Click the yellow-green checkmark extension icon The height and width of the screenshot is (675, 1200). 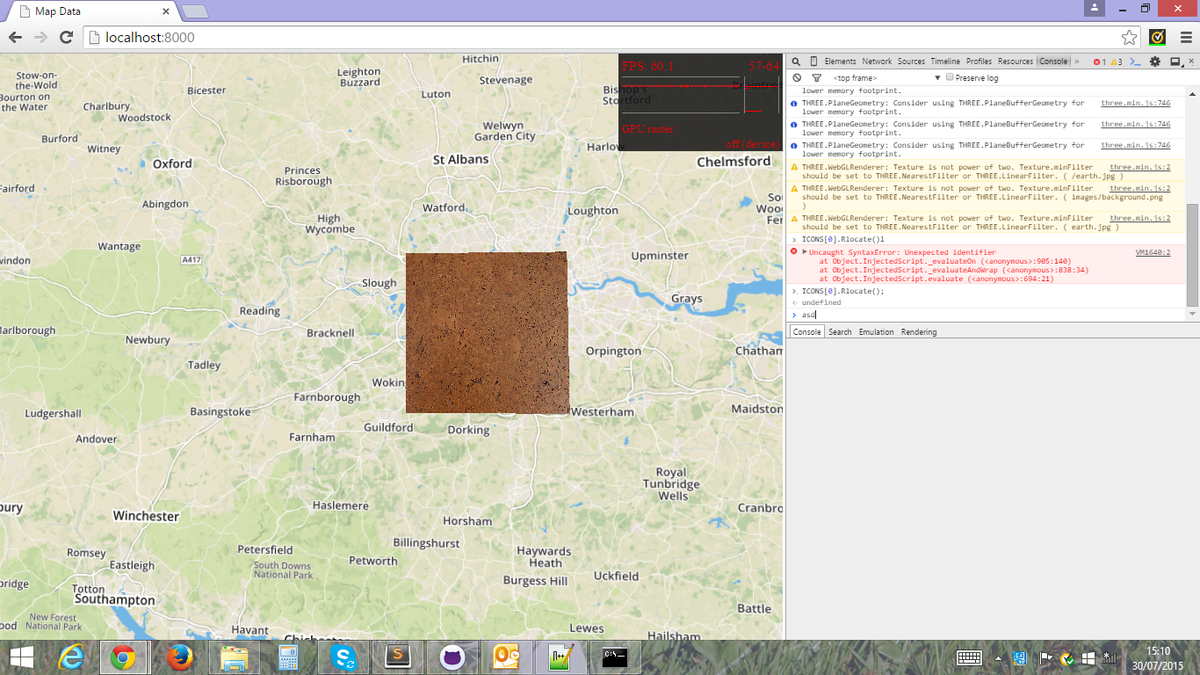point(1157,37)
